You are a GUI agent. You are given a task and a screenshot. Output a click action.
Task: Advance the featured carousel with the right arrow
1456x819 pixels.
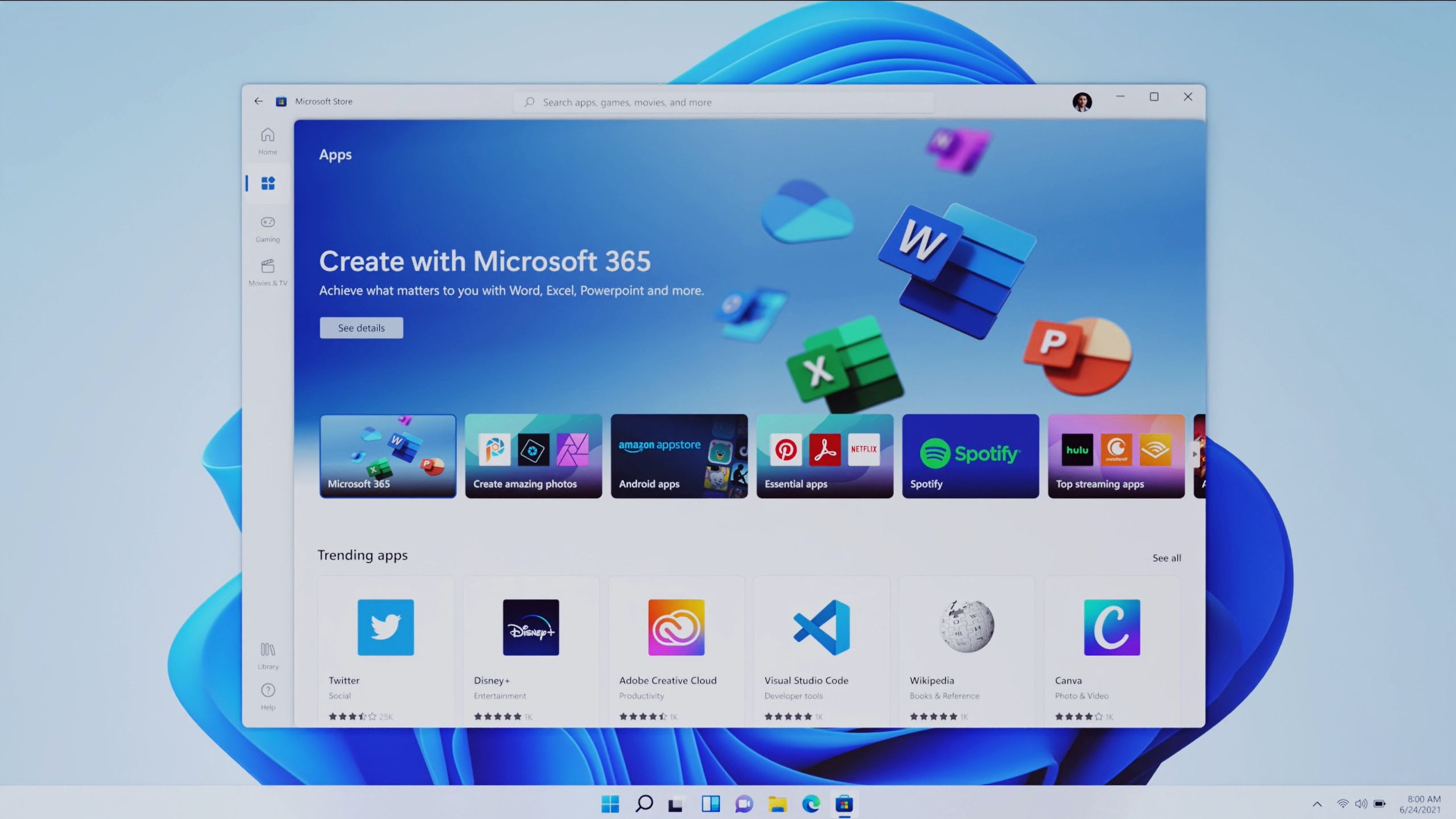(1194, 455)
